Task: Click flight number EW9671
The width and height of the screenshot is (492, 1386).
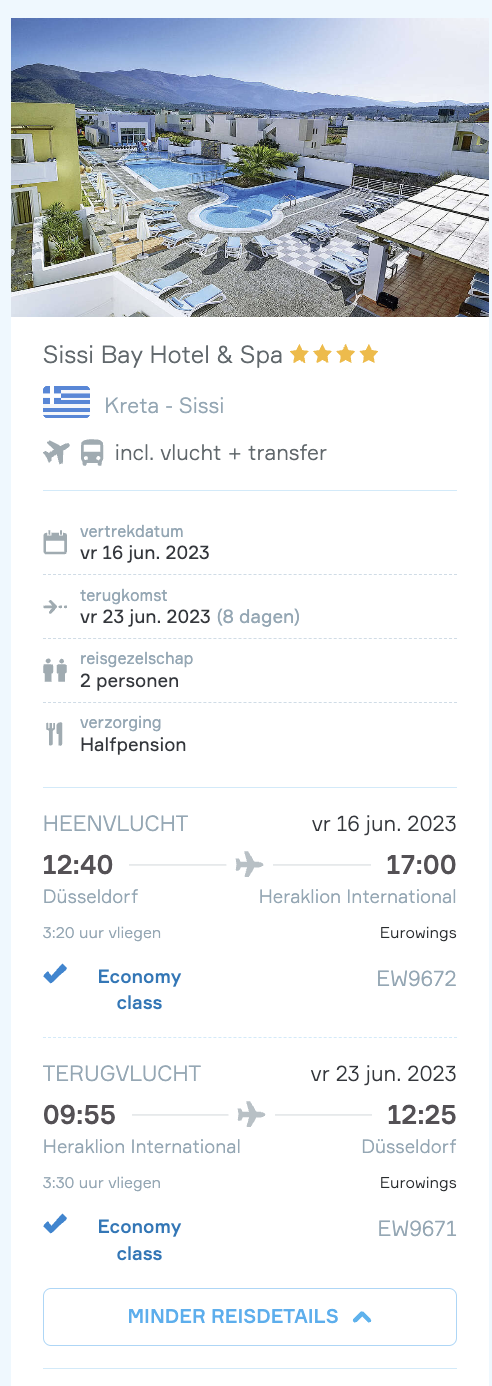Action: coord(417,1229)
